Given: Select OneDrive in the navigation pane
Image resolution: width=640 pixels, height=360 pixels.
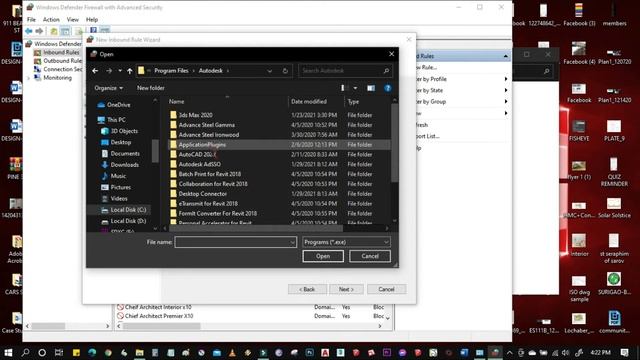Looking at the screenshot, I should click(114, 105).
